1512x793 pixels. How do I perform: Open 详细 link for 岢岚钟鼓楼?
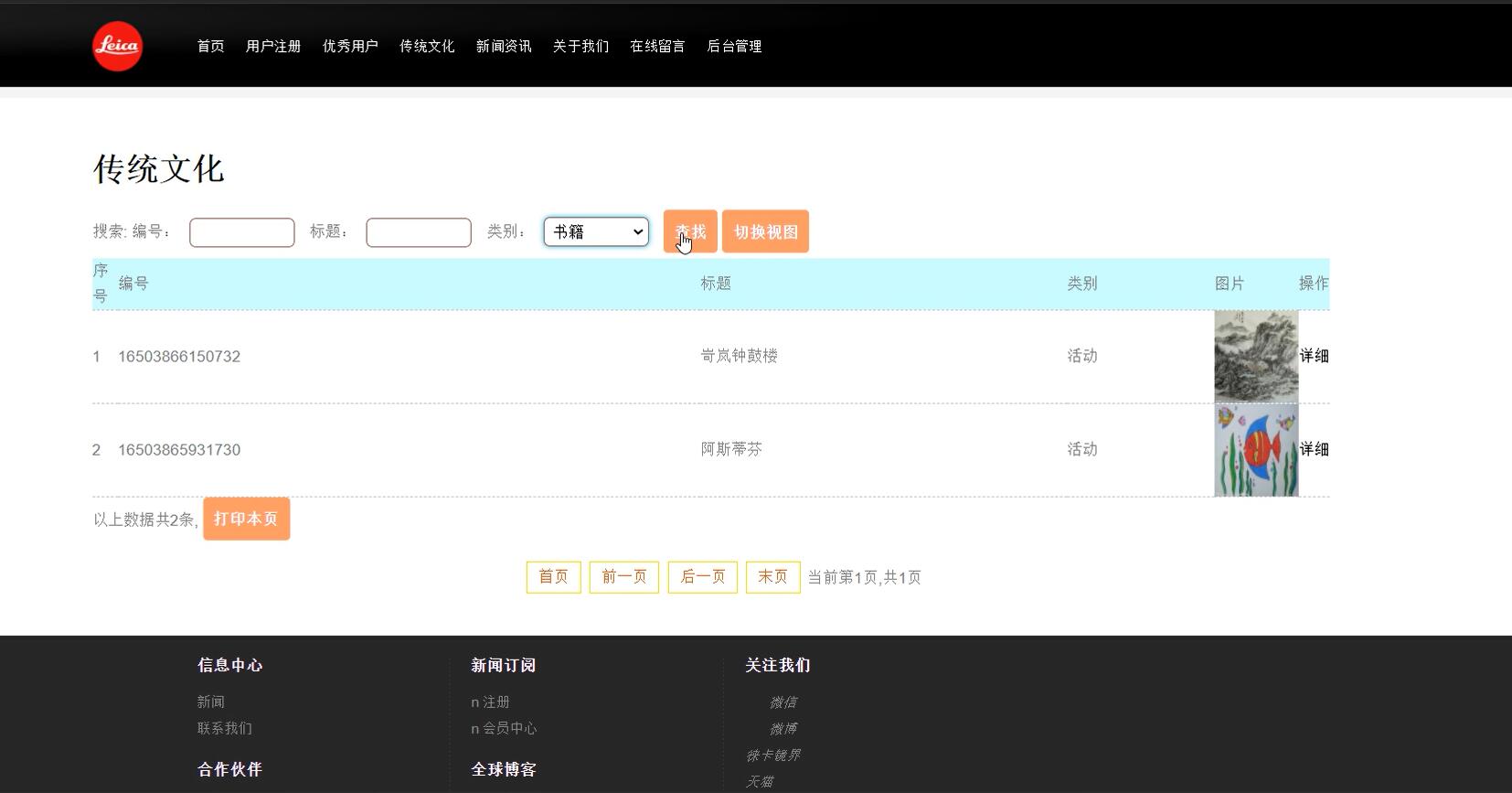point(1314,356)
